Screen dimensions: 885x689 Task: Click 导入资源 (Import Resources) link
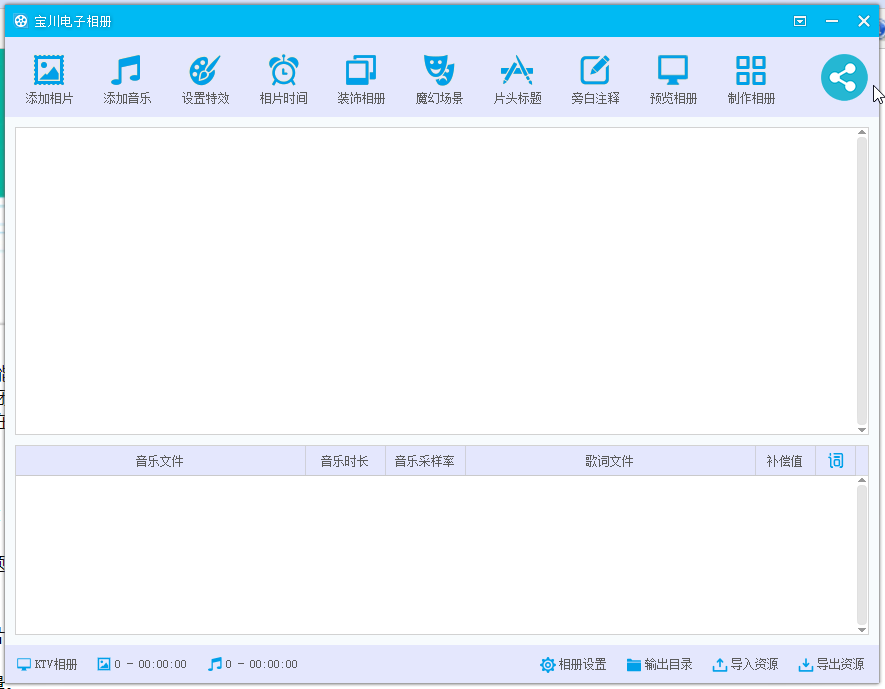point(745,664)
